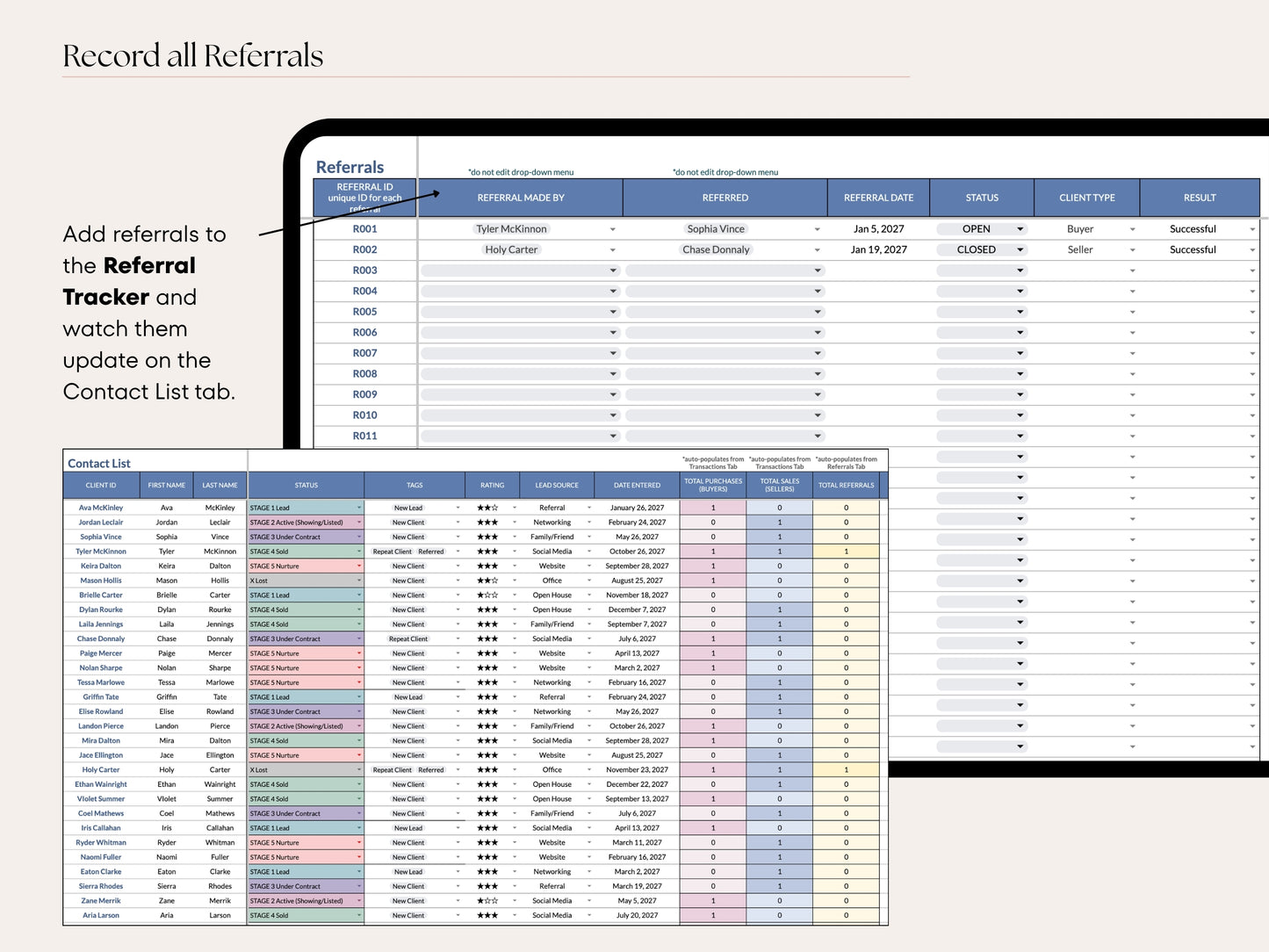Click the CLIENT TYPE column header
This screenshot has height=952, width=1269.
[1087, 198]
